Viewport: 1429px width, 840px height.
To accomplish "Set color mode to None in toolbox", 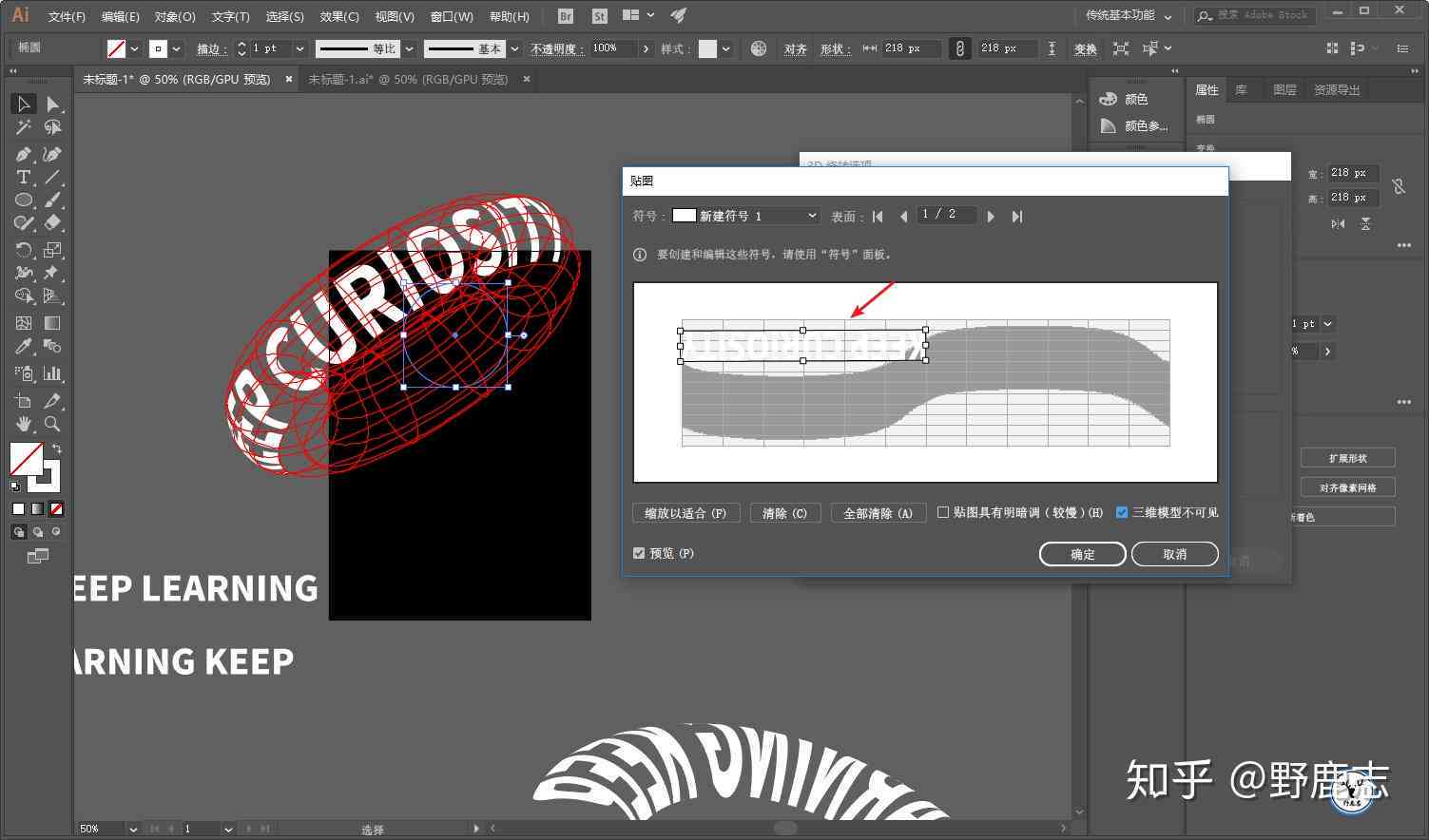I will [x=56, y=509].
